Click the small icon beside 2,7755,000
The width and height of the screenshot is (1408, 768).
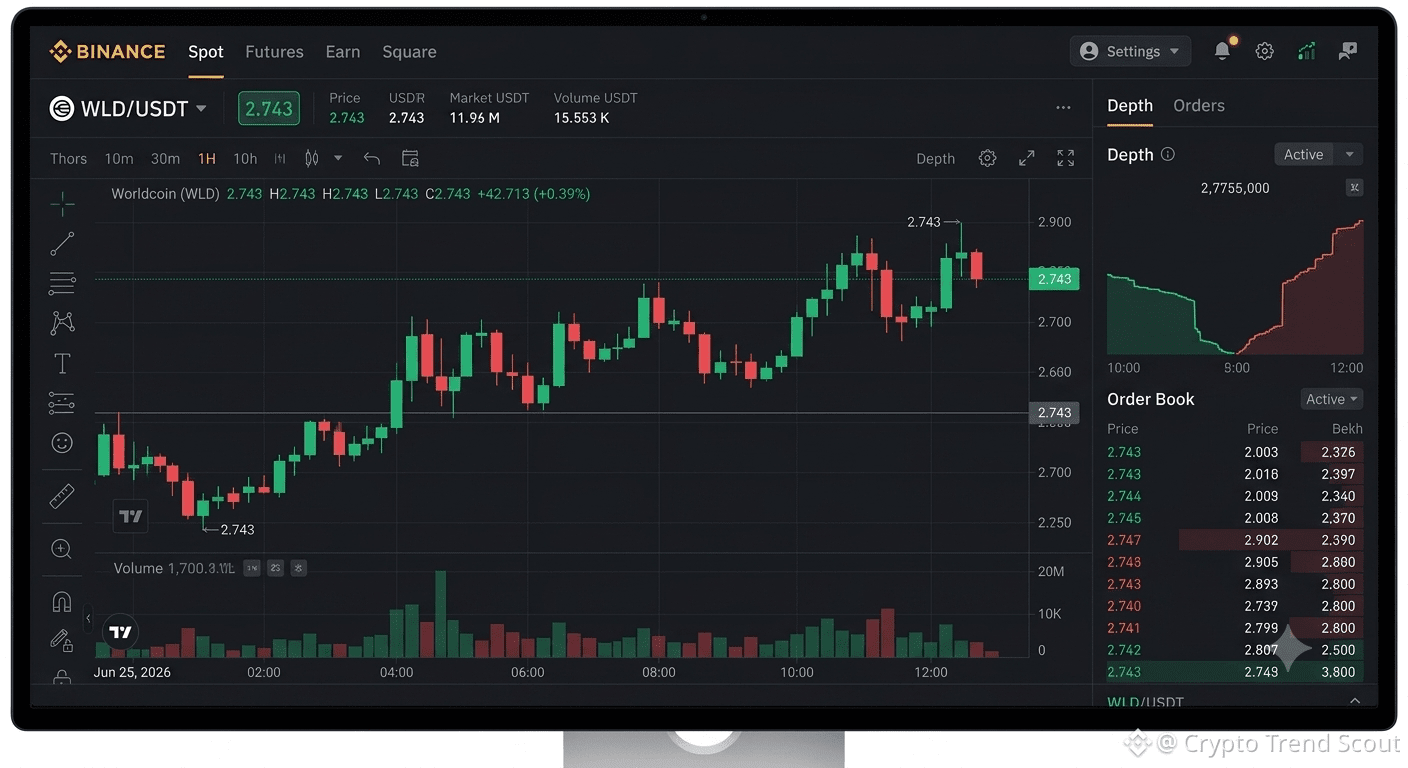click(1354, 187)
